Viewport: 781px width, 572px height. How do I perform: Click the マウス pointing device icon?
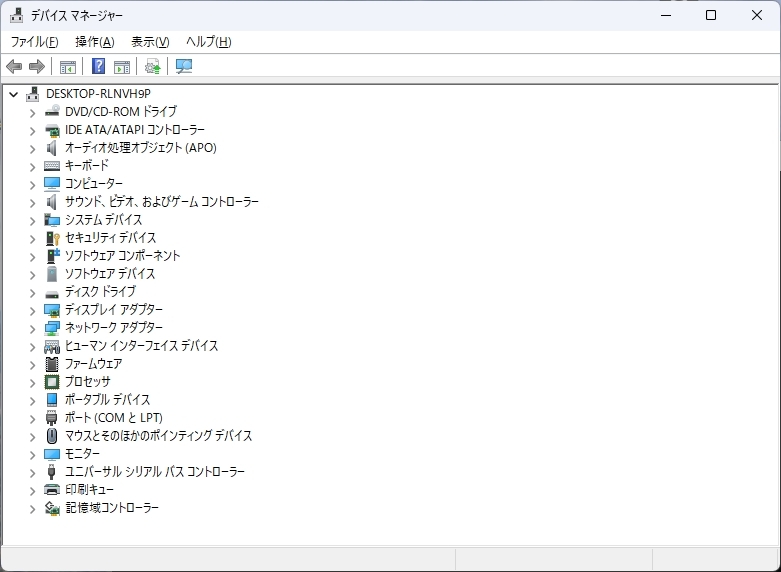coord(52,436)
